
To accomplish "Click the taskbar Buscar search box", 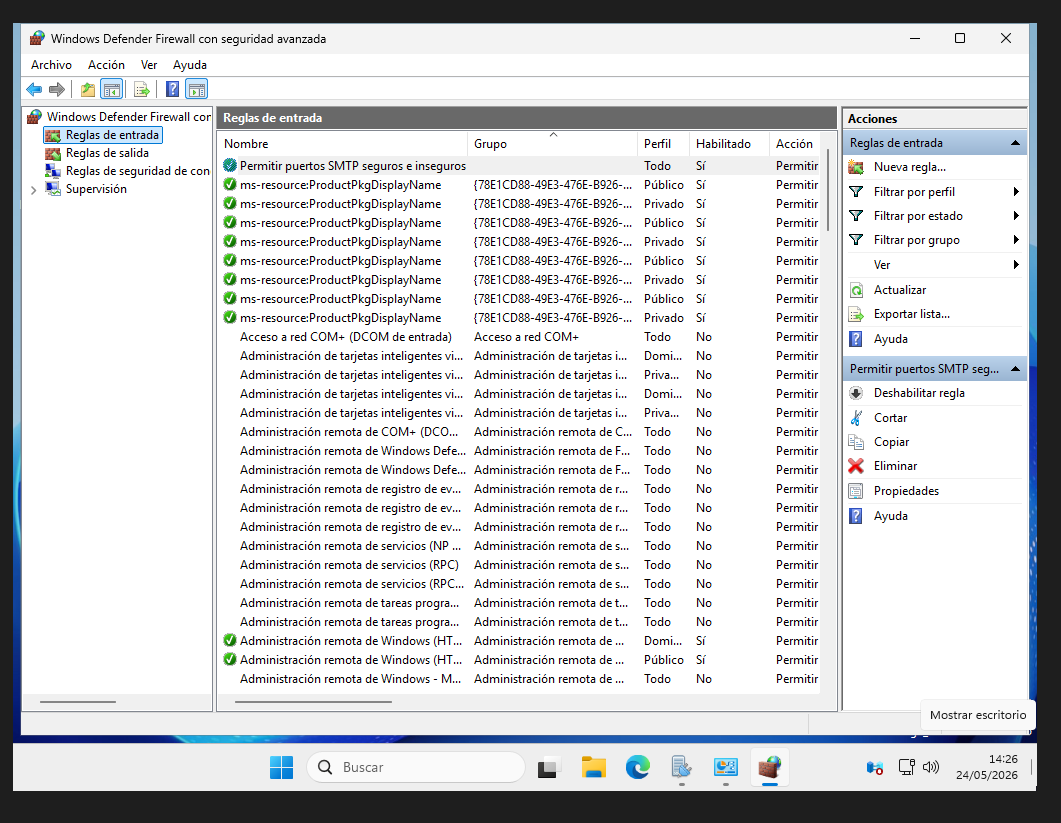I will pyautogui.click(x=415, y=768).
